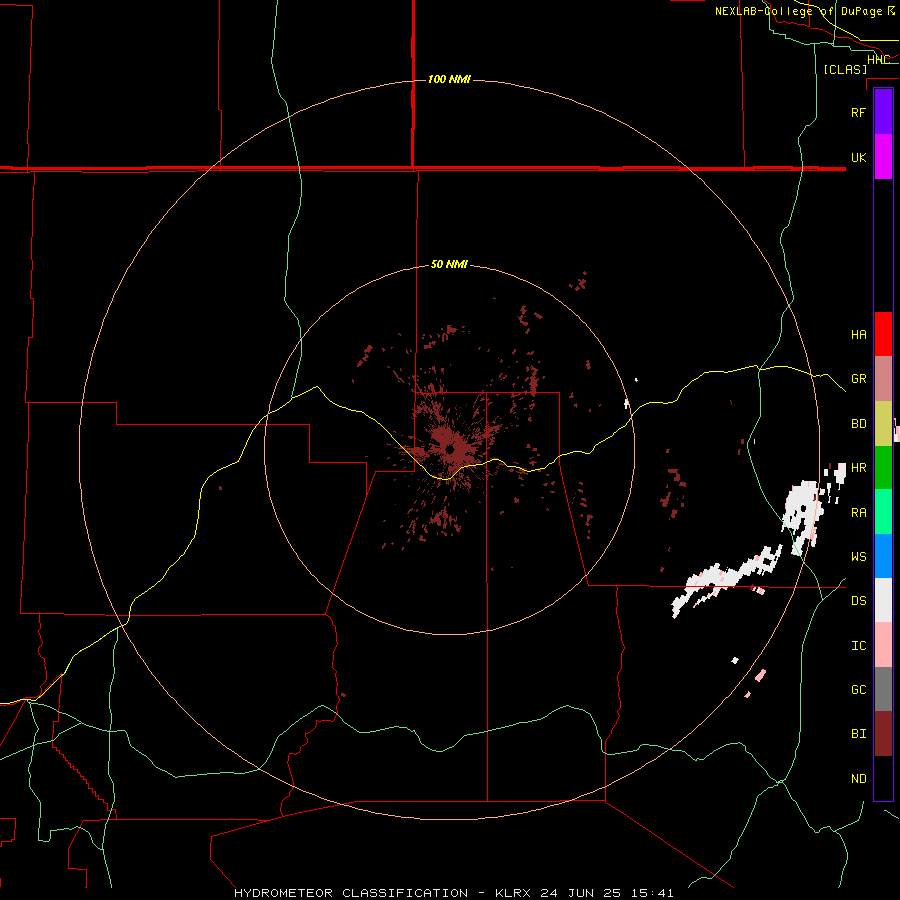Click the "50 NMI" range ring label
This screenshot has height=900, width=900.
pos(449,265)
